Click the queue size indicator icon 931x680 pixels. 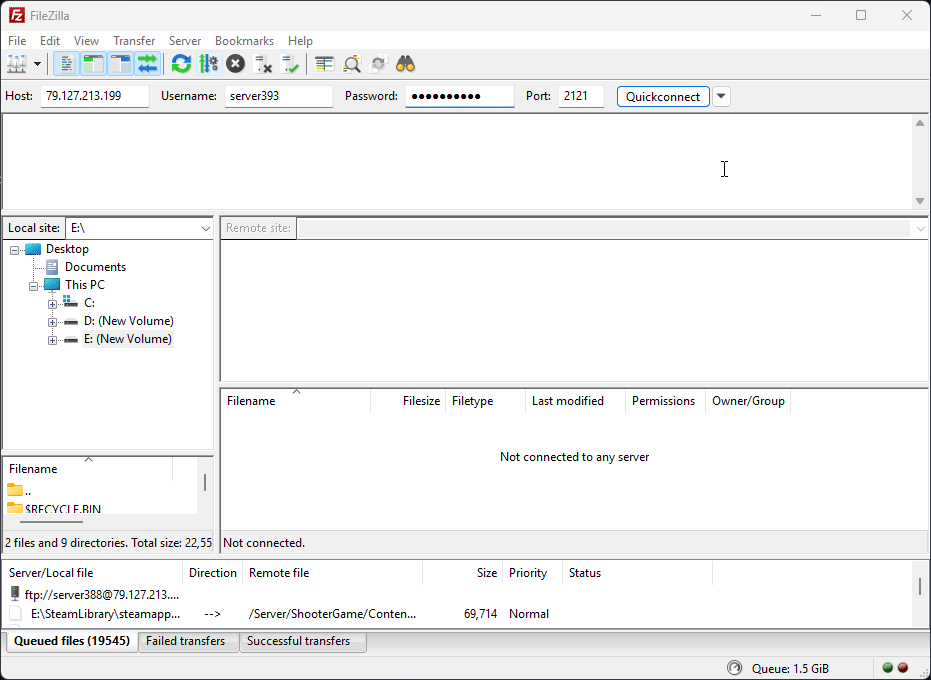pos(734,668)
